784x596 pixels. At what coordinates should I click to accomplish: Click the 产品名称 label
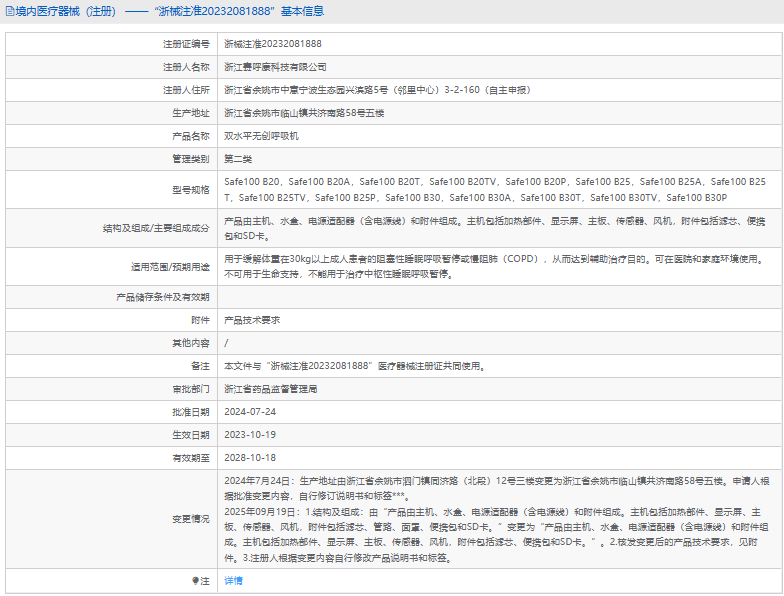191,136
